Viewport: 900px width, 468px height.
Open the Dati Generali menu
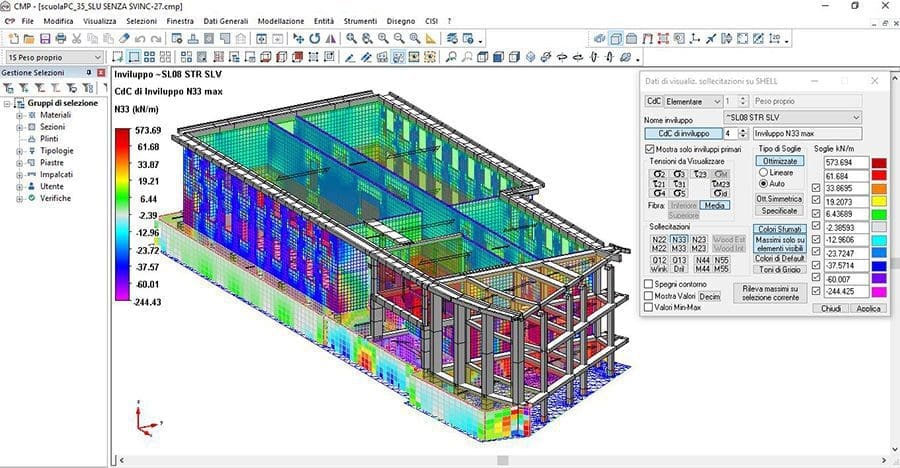[x=226, y=21]
